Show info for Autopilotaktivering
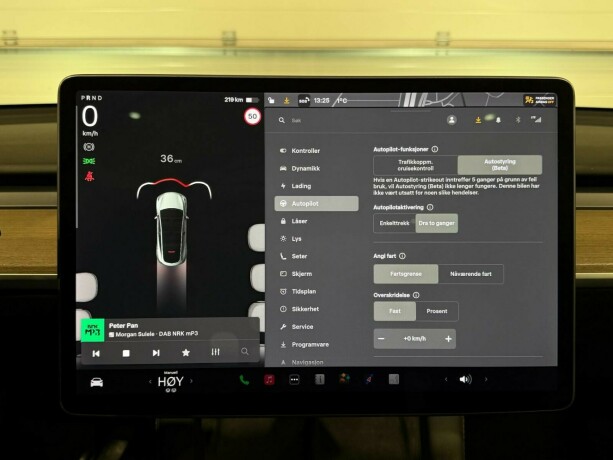This screenshot has width=613, height=460. 430,207
